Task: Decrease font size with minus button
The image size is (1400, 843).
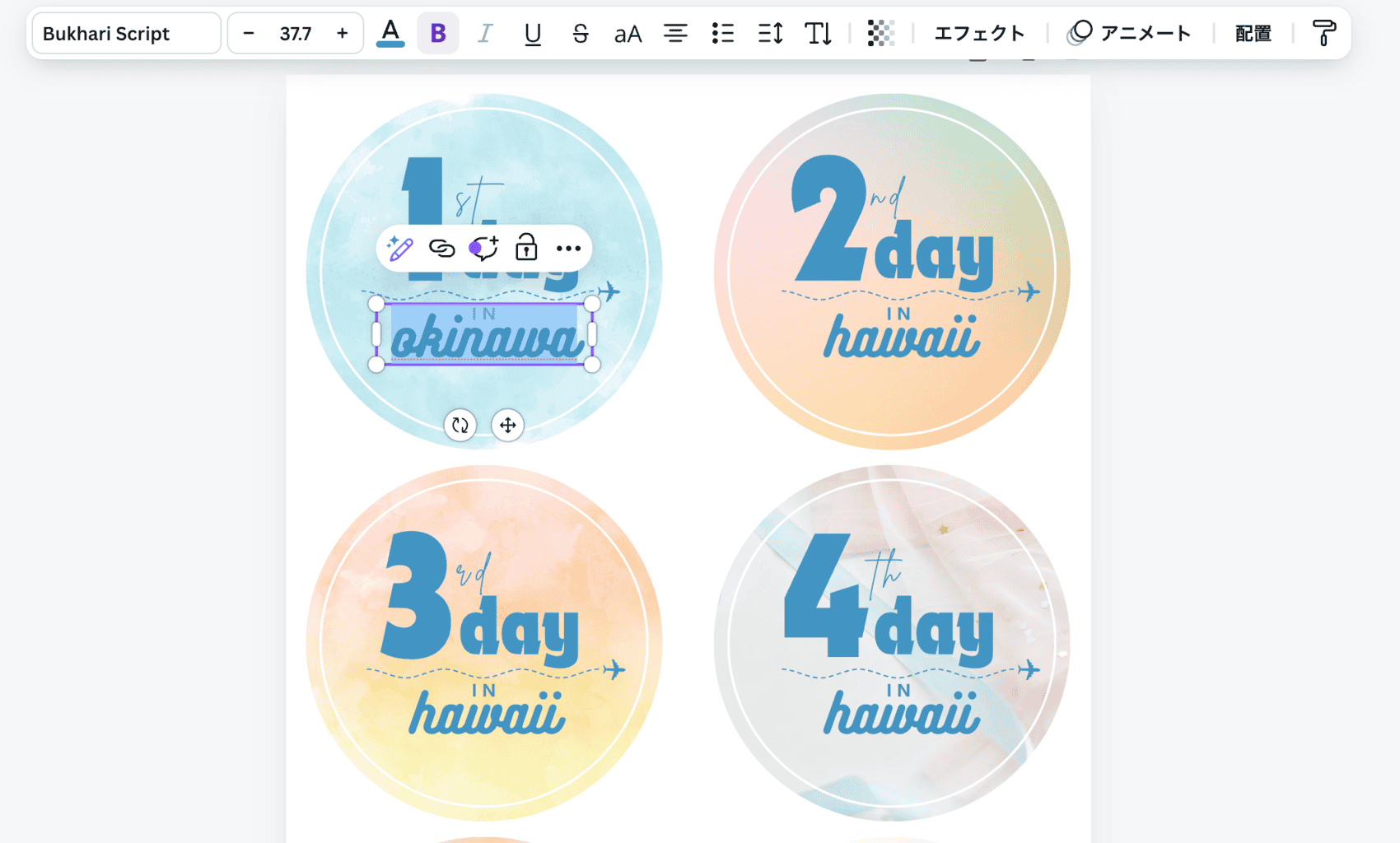Action: pyautogui.click(x=249, y=34)
